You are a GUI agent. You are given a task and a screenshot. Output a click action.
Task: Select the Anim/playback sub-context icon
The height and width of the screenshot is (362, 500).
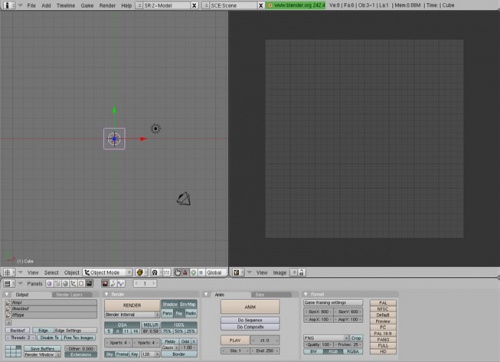pos(113,284)
